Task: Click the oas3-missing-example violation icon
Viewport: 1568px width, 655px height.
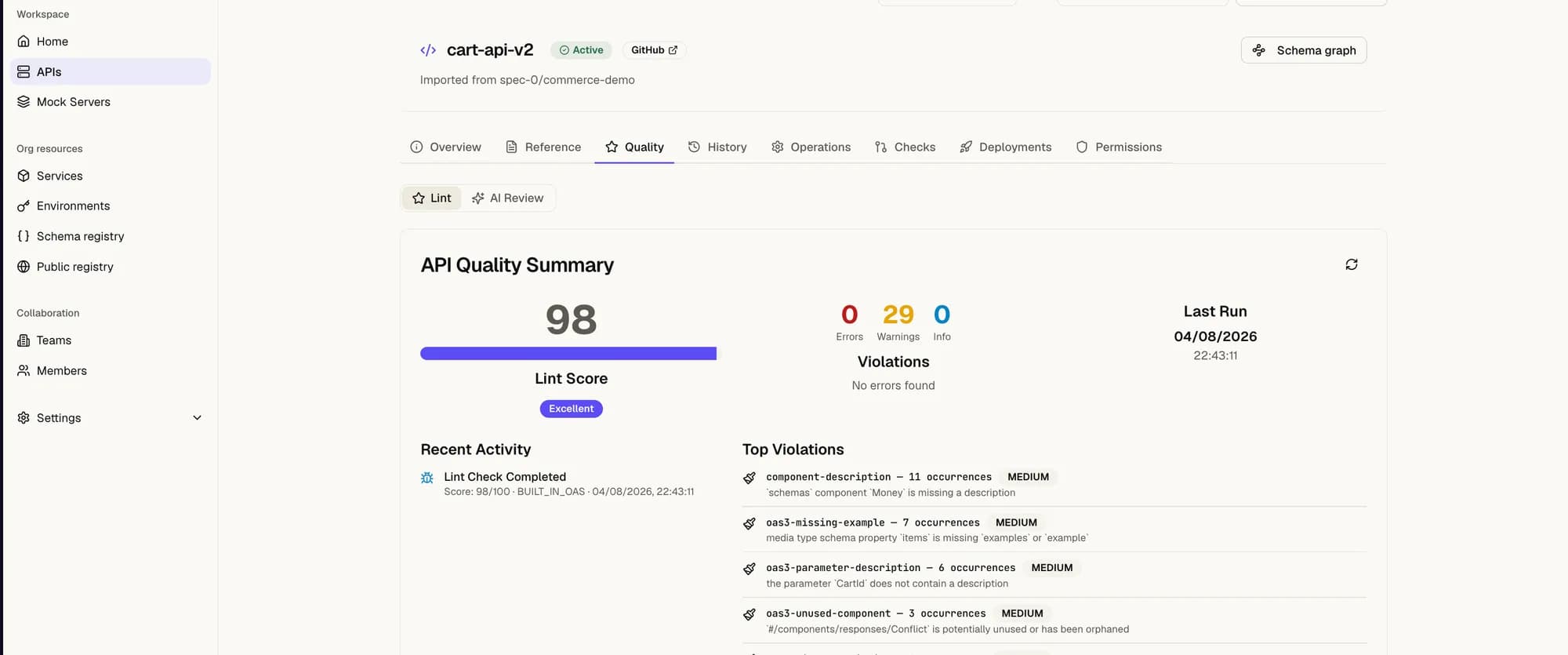Action: [x=750, y=523]
